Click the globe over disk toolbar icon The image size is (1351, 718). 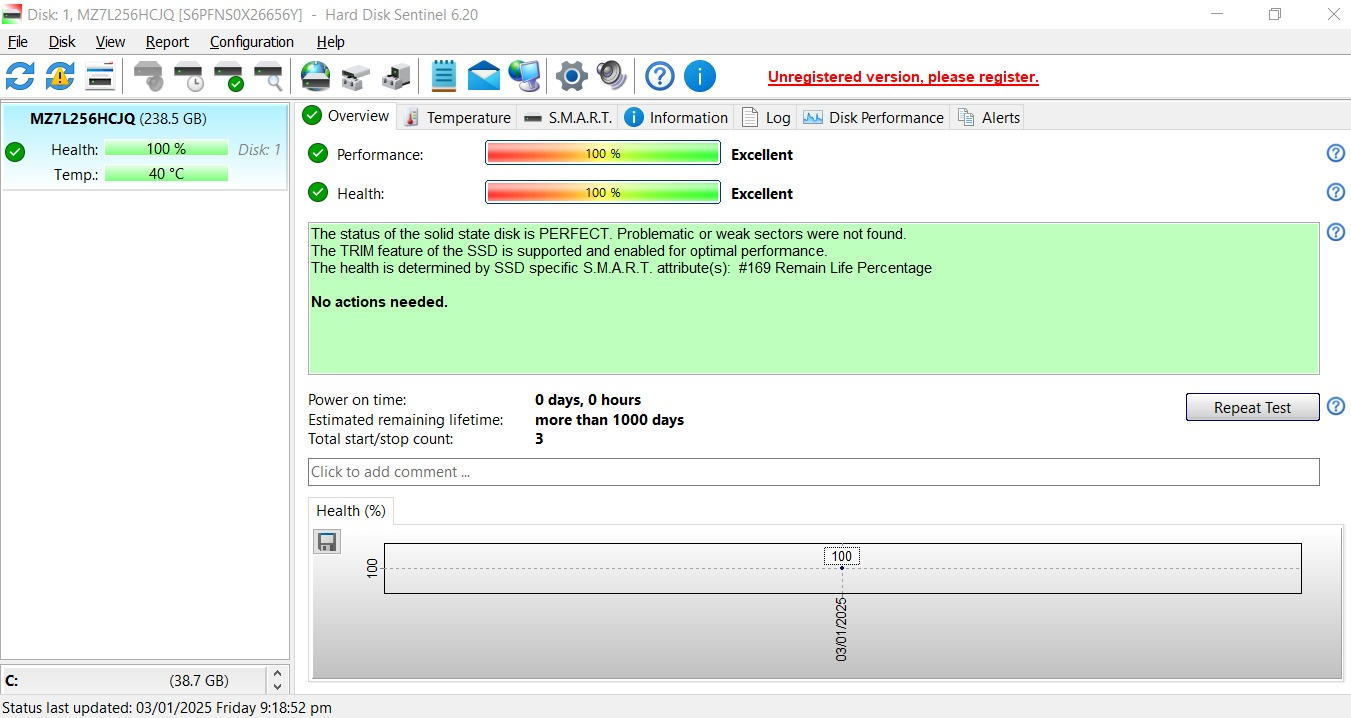pos(316,76)
